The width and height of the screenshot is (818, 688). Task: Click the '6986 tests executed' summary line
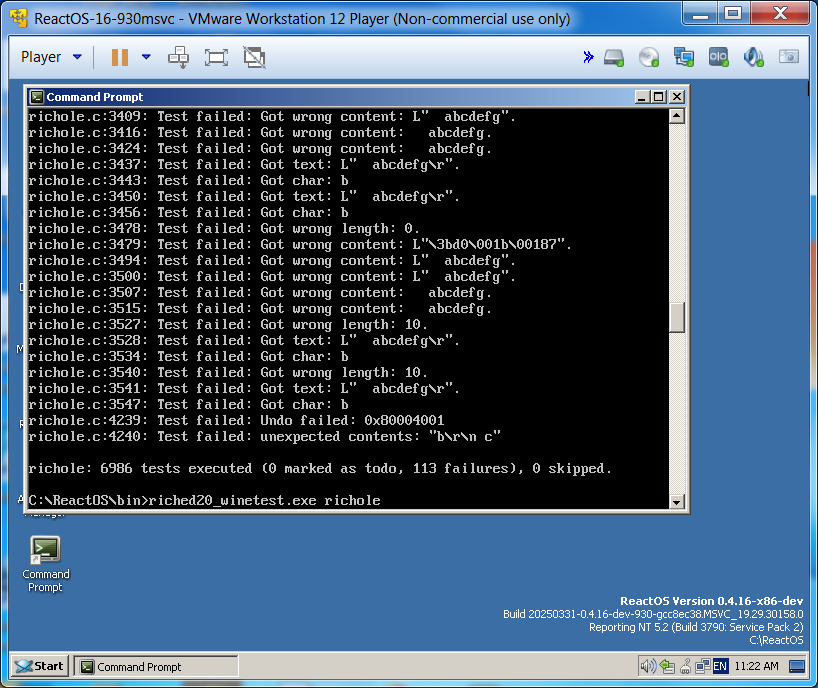coord(320,469)
